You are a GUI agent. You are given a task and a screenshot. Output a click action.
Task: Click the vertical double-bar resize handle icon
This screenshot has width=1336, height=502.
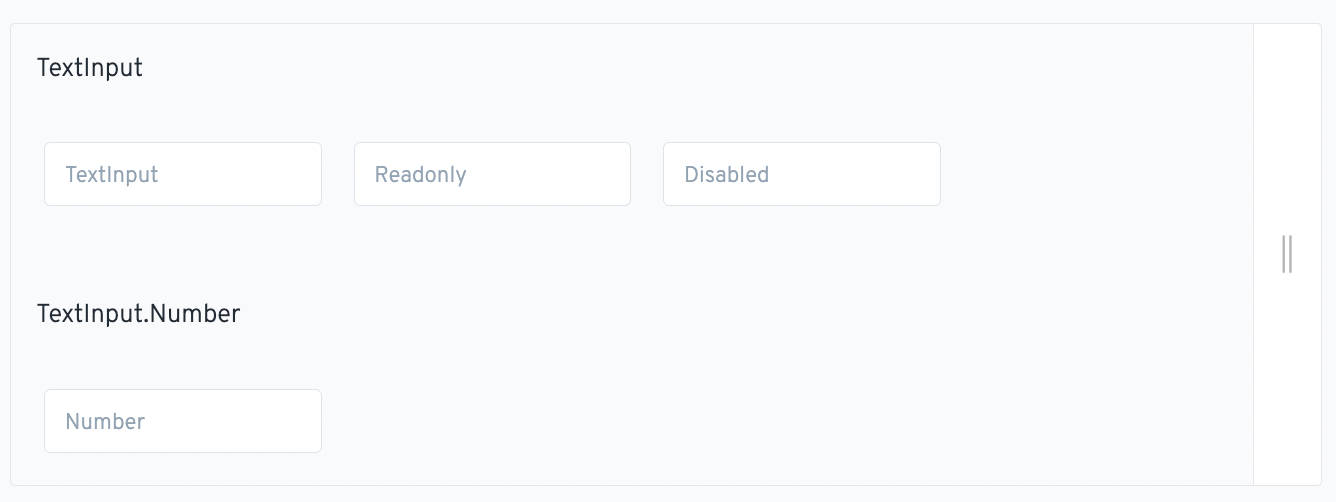click(x=1287, y=254)
